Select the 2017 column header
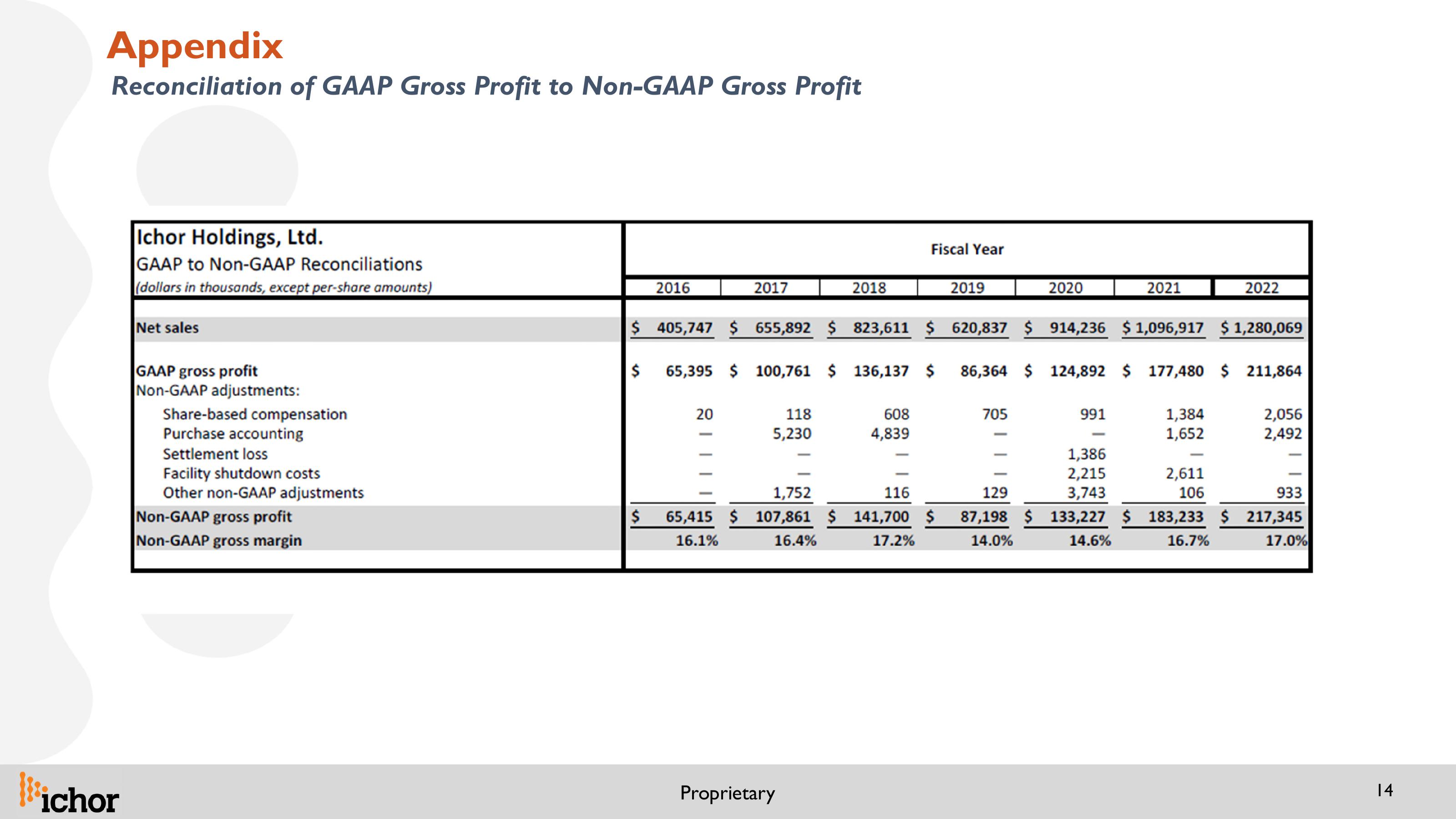The width and height of the screenshot is (1456, 819). [x=770, y=288]
